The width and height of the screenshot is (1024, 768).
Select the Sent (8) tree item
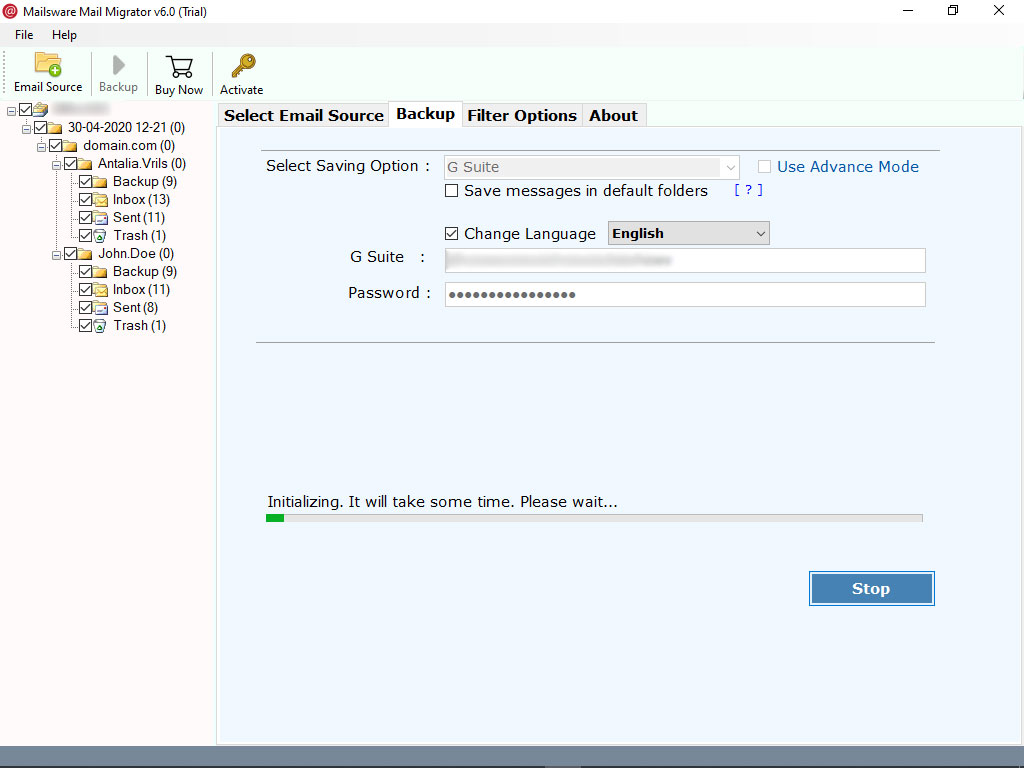tap(135, 308)
